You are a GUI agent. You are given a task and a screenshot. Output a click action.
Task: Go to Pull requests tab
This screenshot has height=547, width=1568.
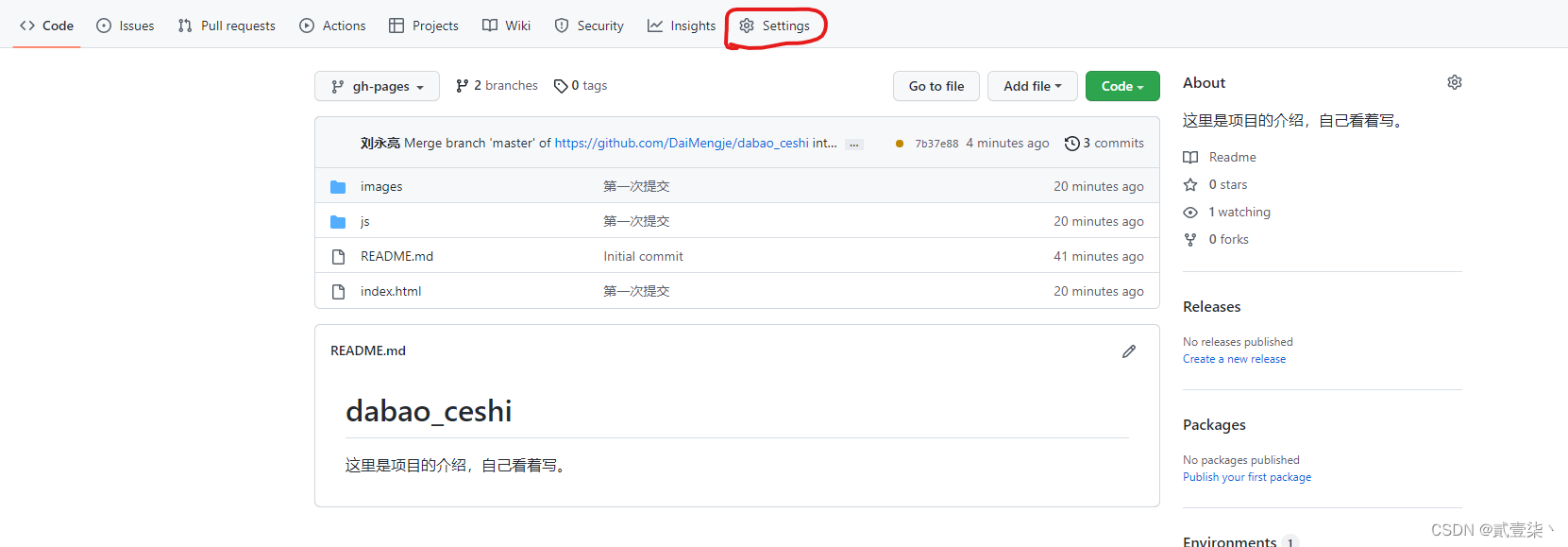tap(227, 26)
